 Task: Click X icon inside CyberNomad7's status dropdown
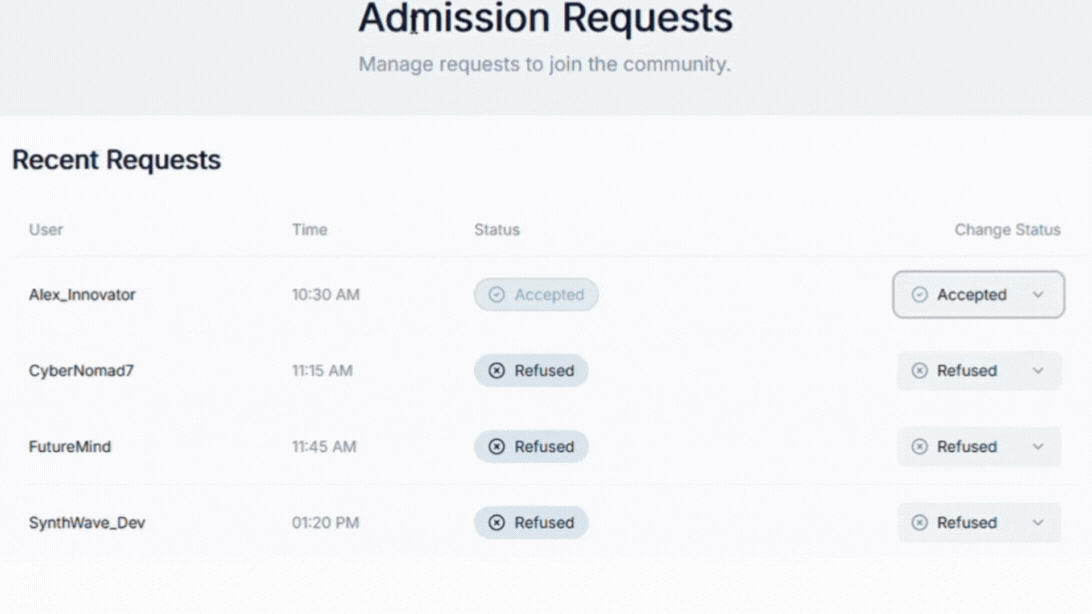pyautogui.click(x=919, y=370)
